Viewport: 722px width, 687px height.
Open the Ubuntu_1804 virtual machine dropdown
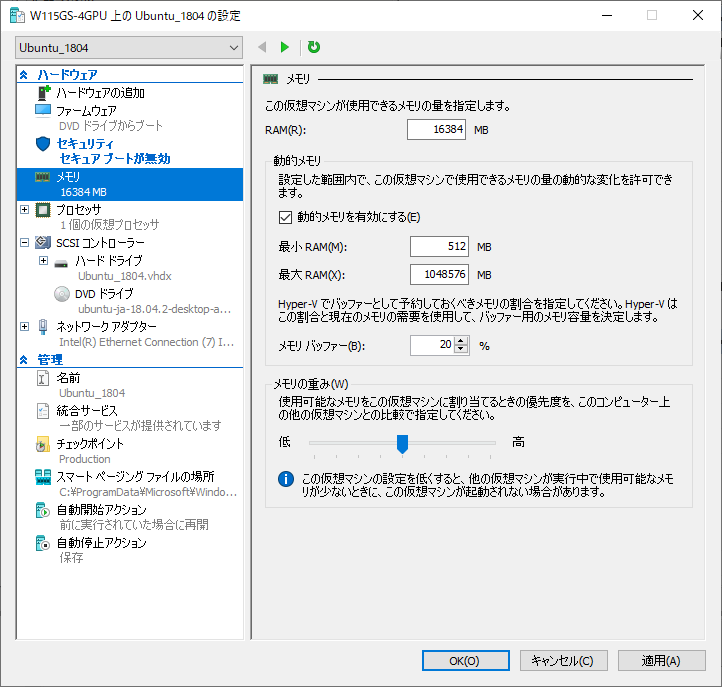tap(129, 48)
